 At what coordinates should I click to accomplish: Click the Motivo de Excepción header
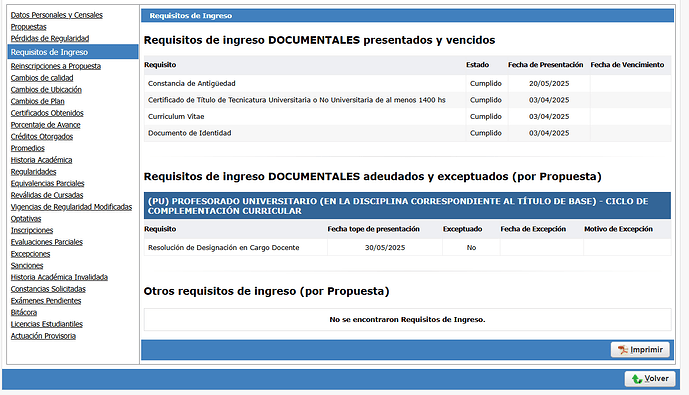pyautogui.click(x=618, y=229)
